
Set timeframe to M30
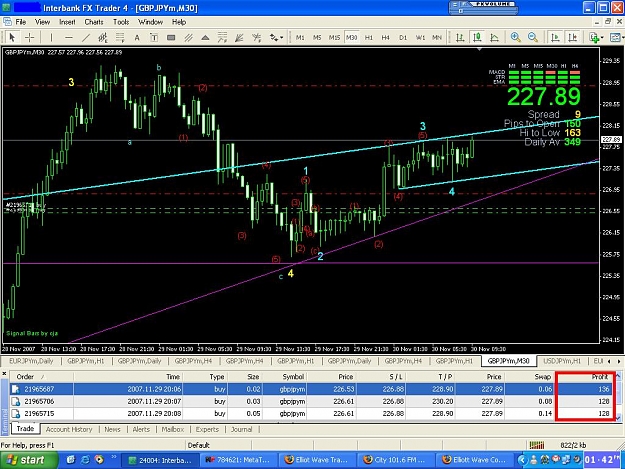tap(351, 37)
